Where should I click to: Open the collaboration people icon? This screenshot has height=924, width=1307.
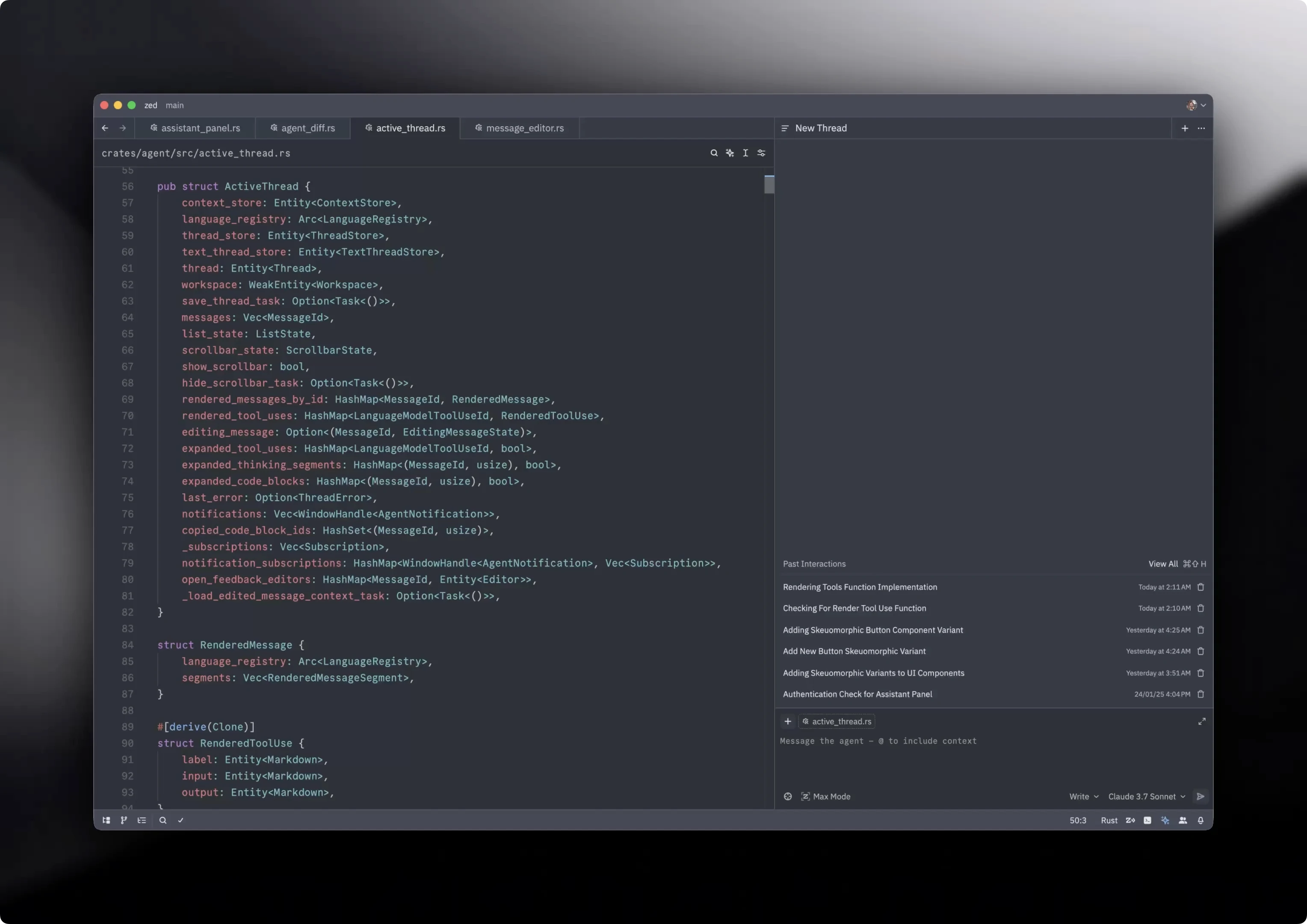1183,820
